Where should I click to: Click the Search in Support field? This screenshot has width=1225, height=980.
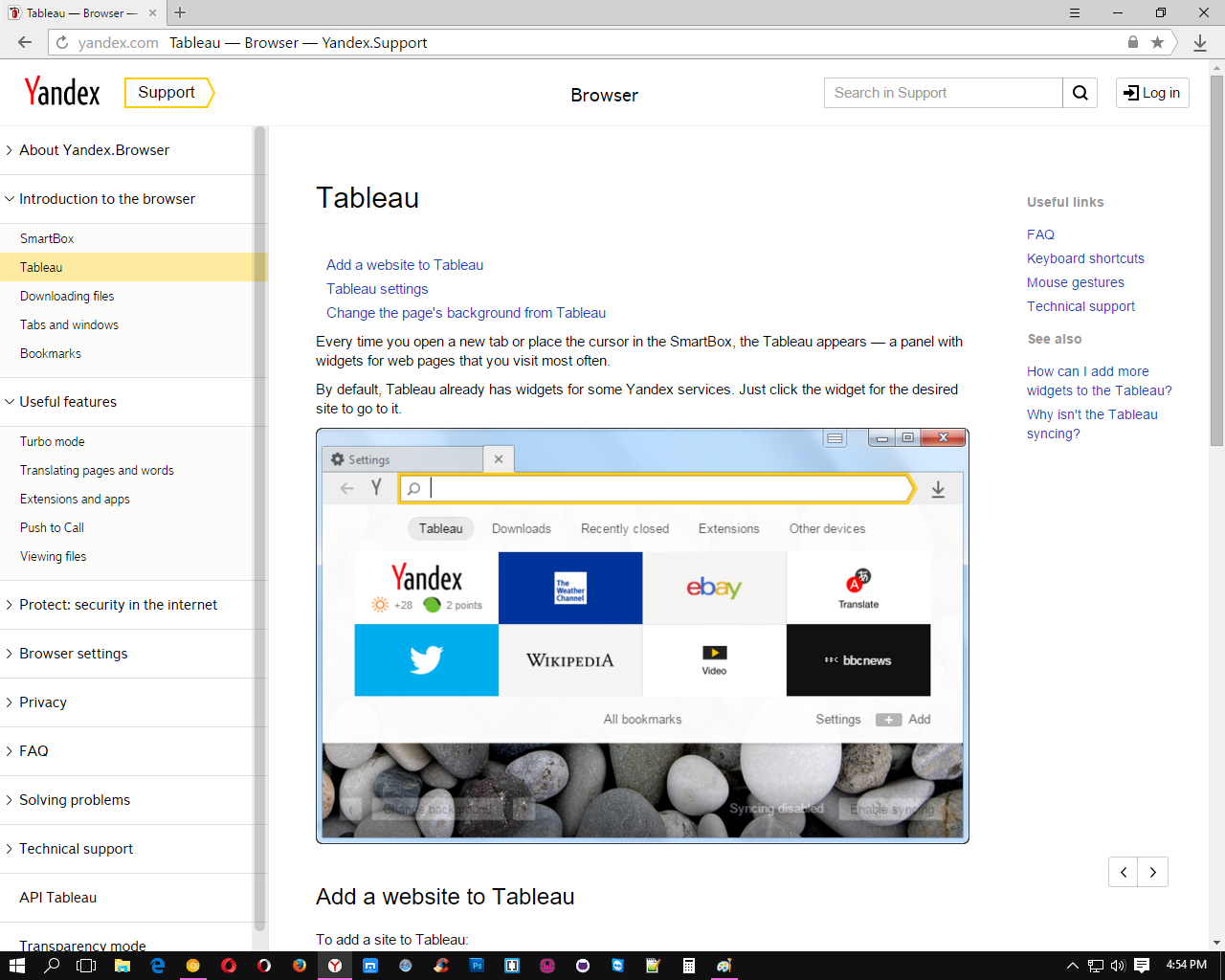(944, 93)
